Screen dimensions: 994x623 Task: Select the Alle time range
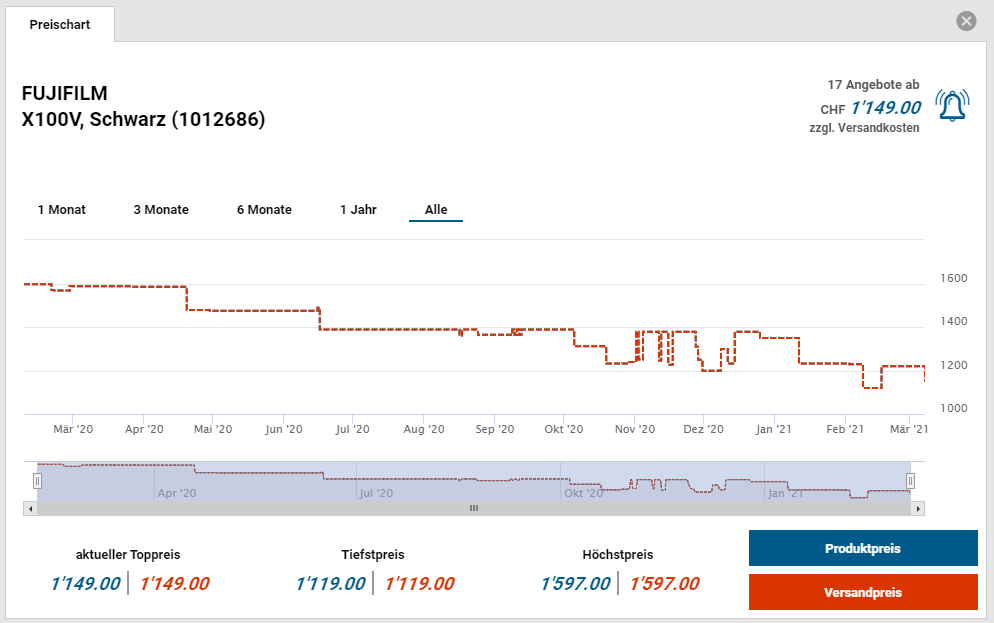(x=436, y=210)
